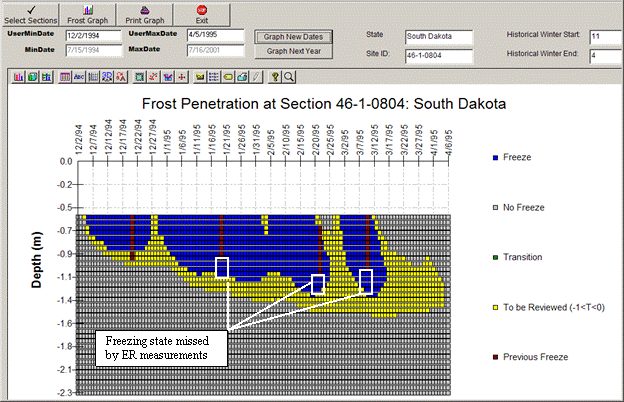Click the dark red Previous Freeze legend swatch
The width and height of the screenshot is (624, 402).
click(495, 356)
